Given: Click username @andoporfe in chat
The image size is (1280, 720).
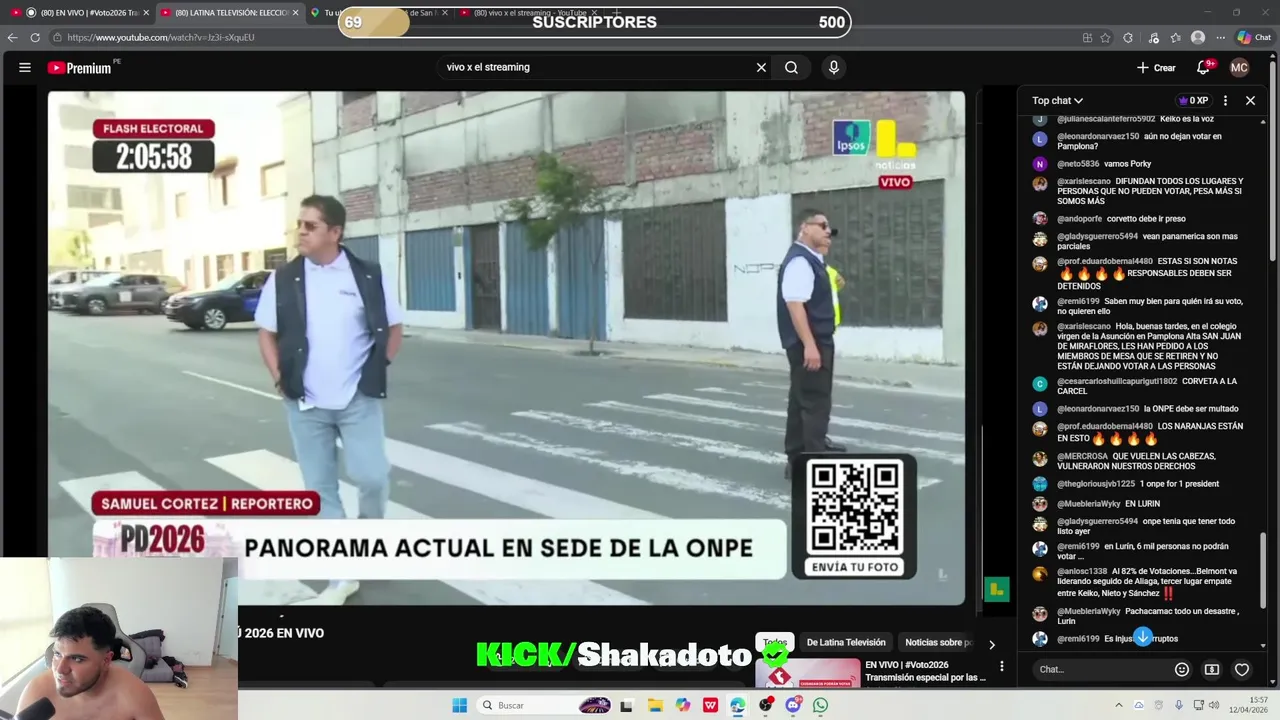Looking at the screenshot, I should (x=1079, y=219).
